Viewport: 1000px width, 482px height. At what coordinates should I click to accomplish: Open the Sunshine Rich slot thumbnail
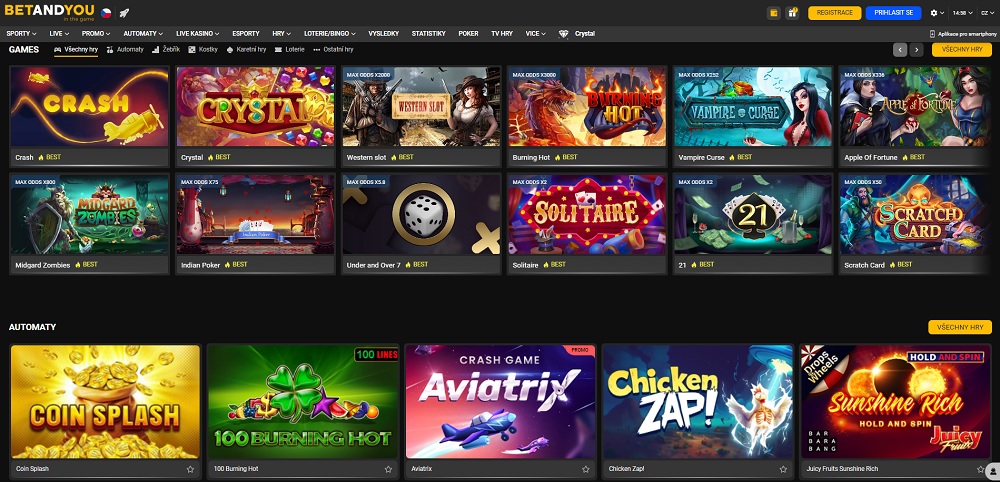click(895, 402)
